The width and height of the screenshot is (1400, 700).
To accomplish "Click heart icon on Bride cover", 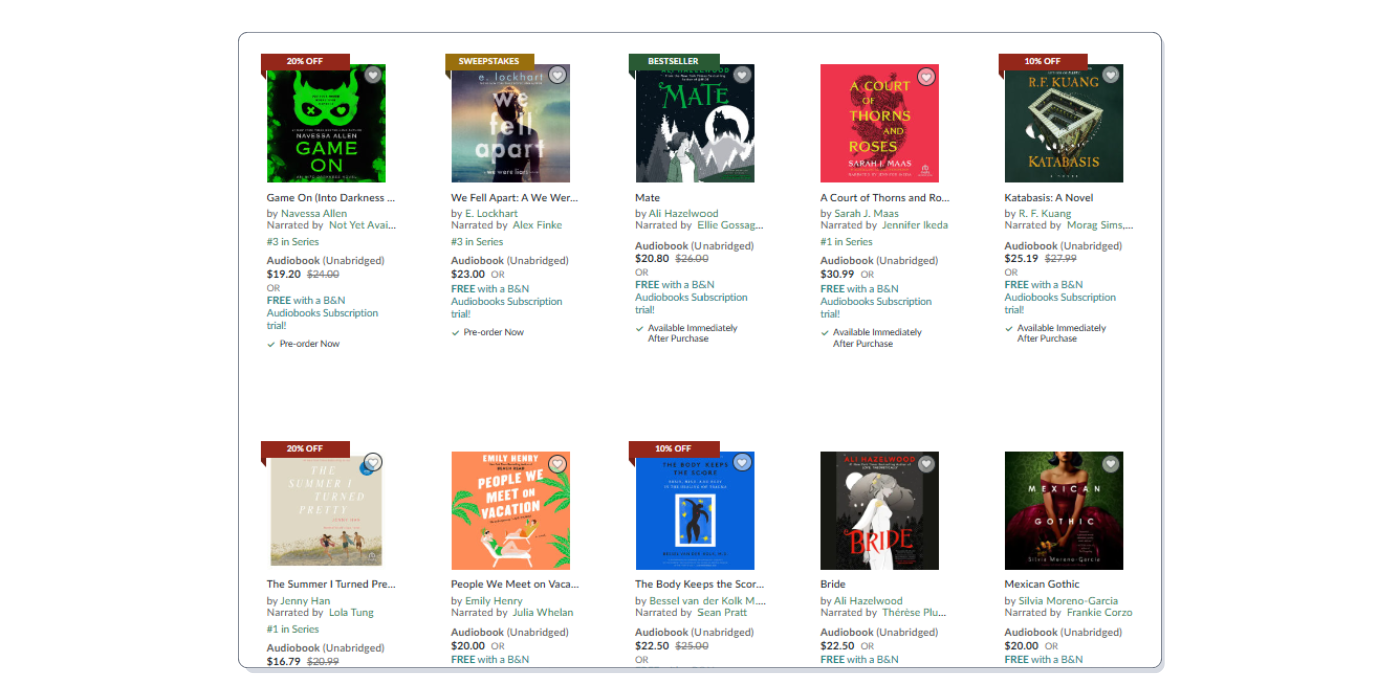I will [x=926, y=463].
